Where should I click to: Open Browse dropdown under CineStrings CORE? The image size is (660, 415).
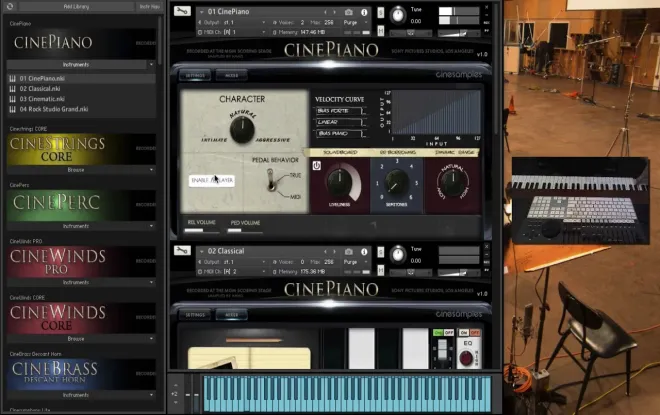point(81,170)
